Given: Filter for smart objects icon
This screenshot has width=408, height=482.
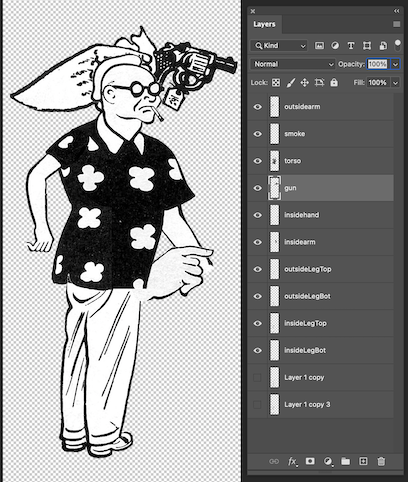Looking at the screenshot, I should tap(383, 46).
